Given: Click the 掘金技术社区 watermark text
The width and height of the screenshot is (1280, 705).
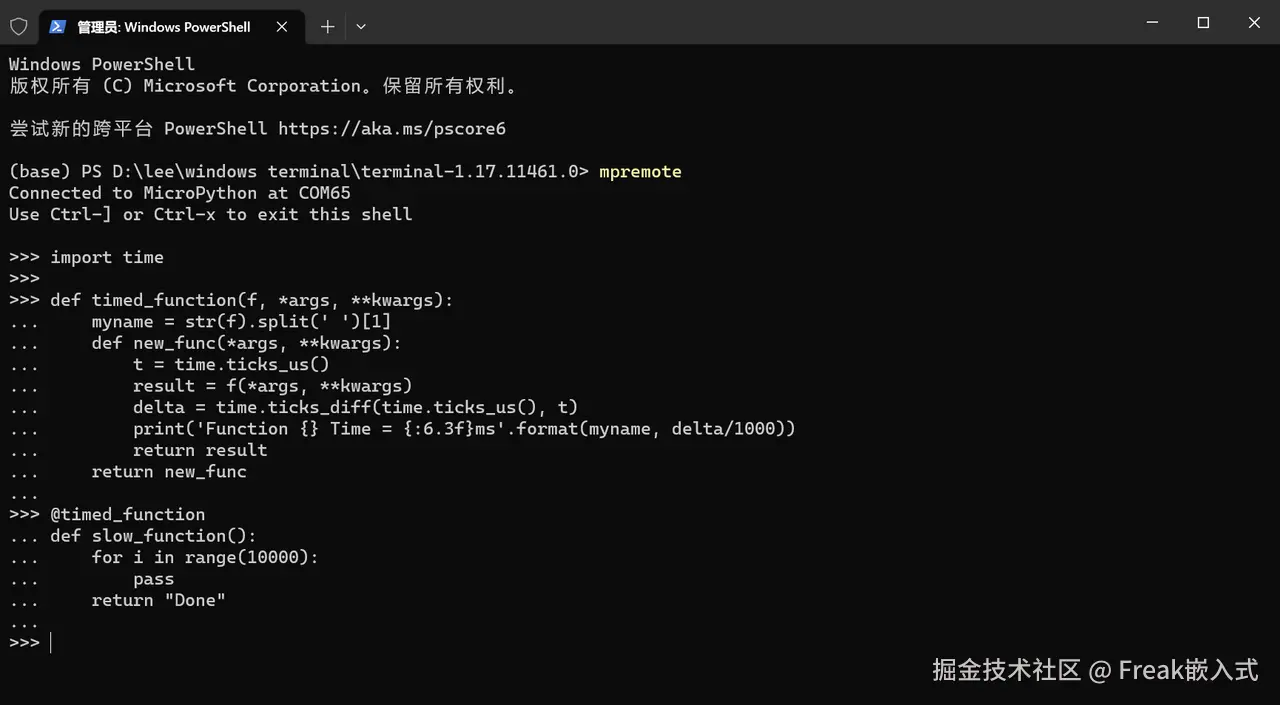Looking at the screenshot, I should click(1007, 669).
